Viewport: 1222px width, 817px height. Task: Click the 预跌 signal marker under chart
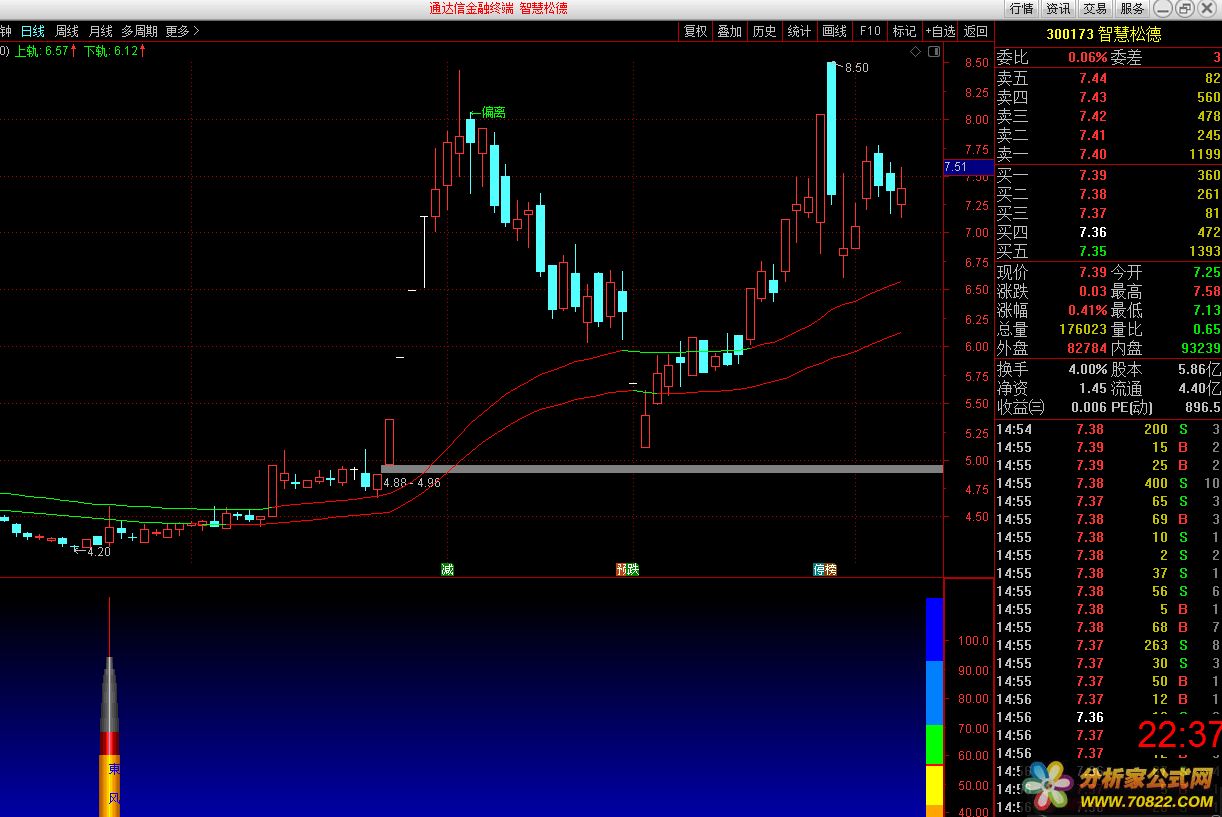coord(627,569)
